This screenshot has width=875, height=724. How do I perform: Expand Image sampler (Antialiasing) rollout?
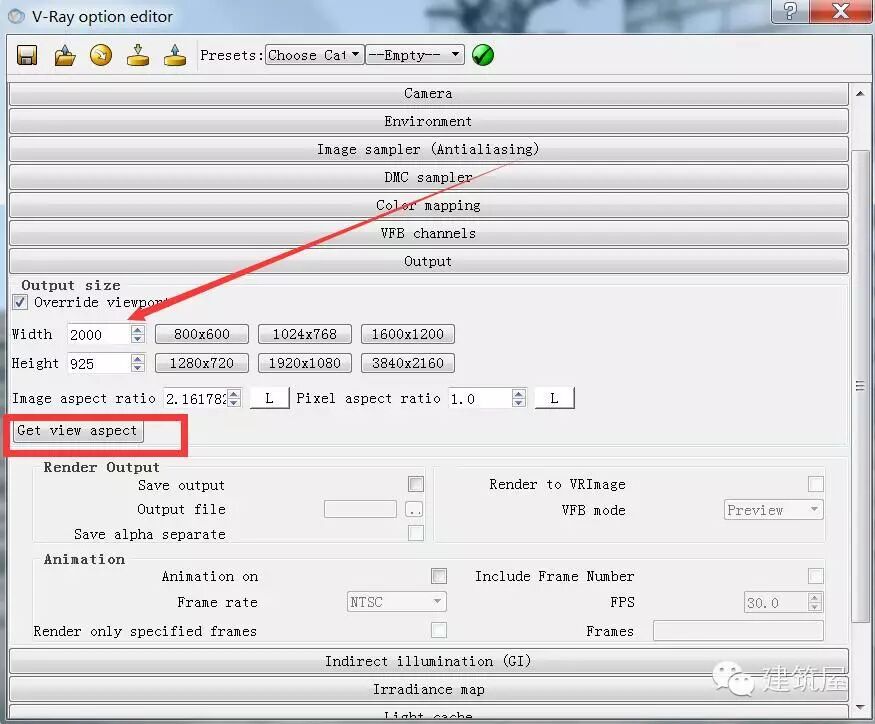(x=429, y=150)
